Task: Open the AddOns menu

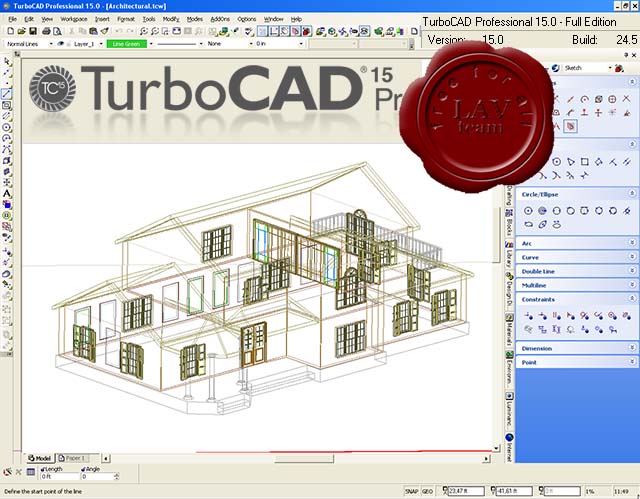Action: (x=220, y=19)
